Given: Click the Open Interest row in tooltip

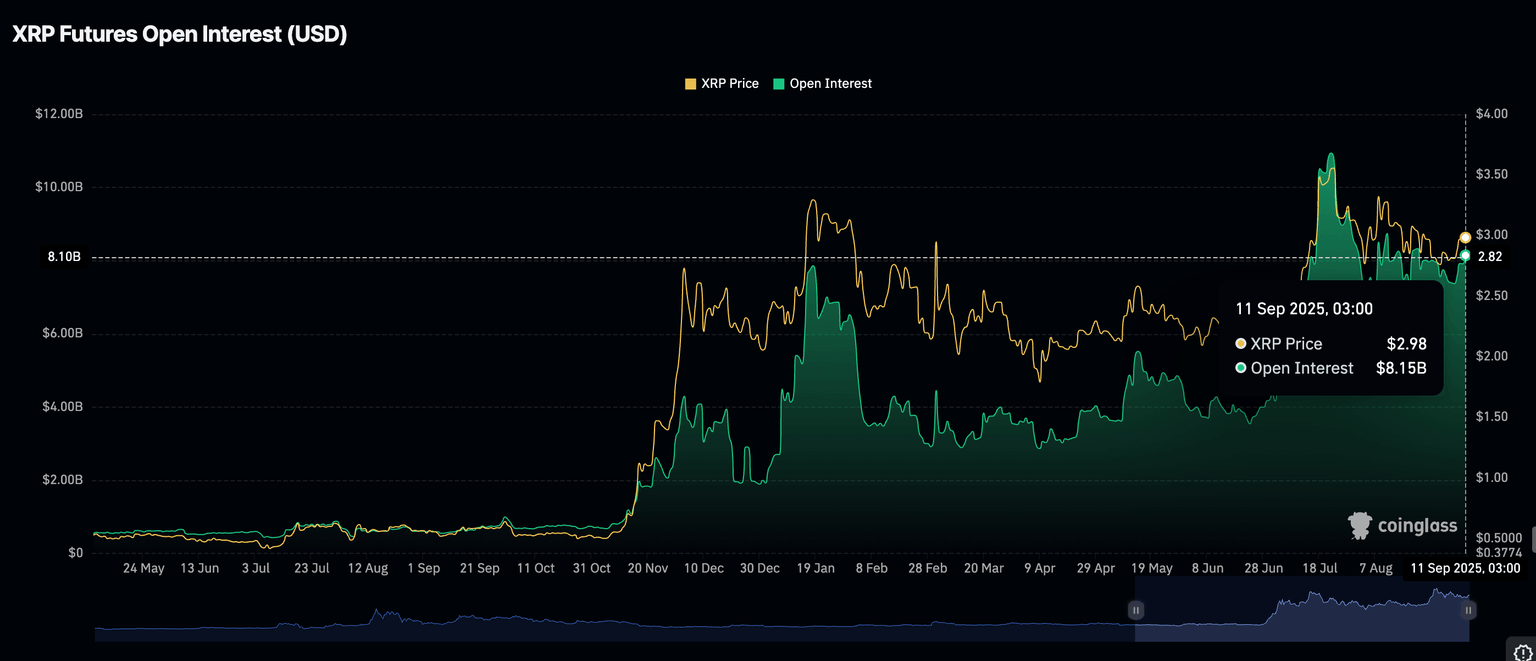Looking at the screenshot, I should click(1330, 368).
